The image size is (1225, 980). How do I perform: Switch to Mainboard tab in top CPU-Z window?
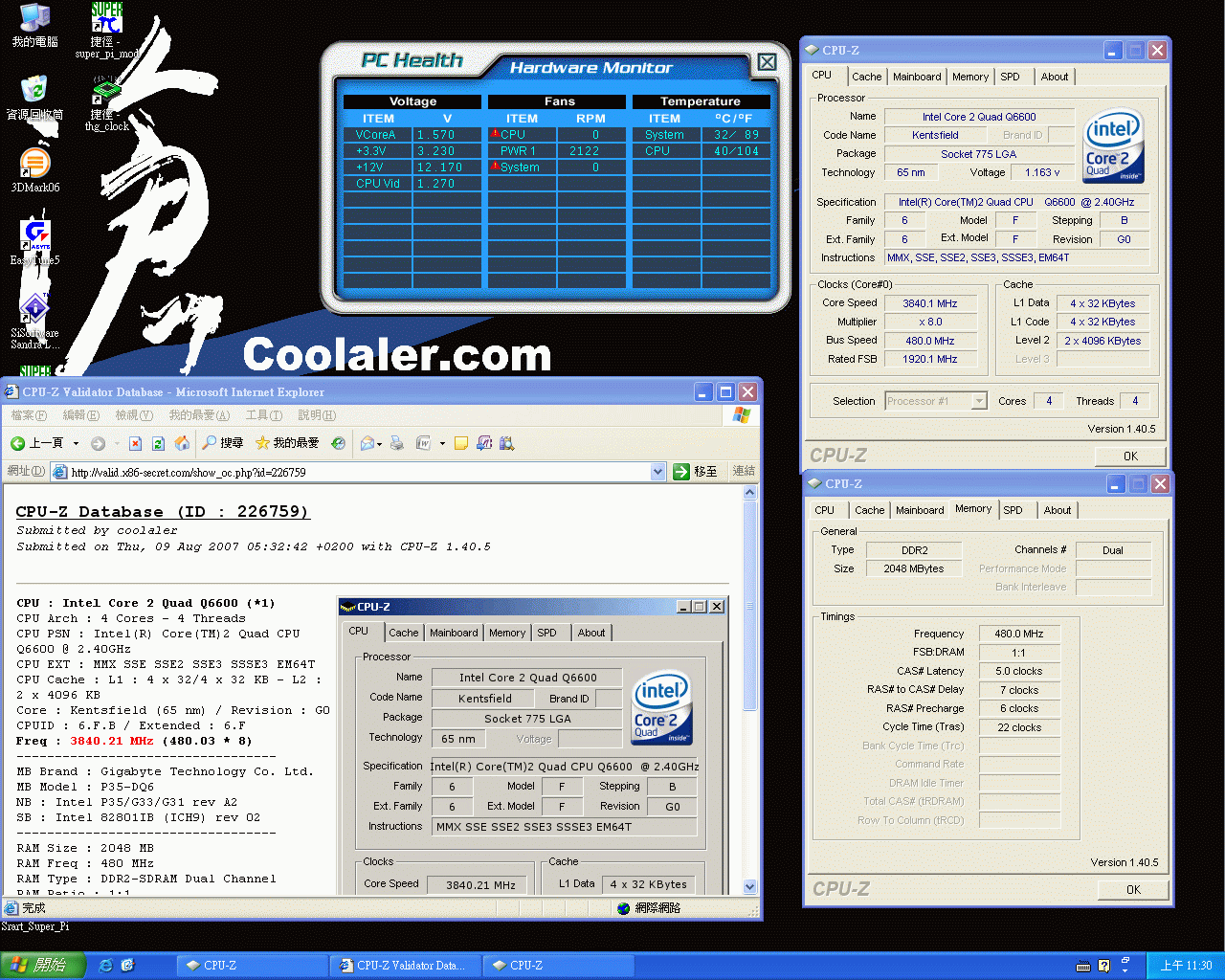coord(917,77)
